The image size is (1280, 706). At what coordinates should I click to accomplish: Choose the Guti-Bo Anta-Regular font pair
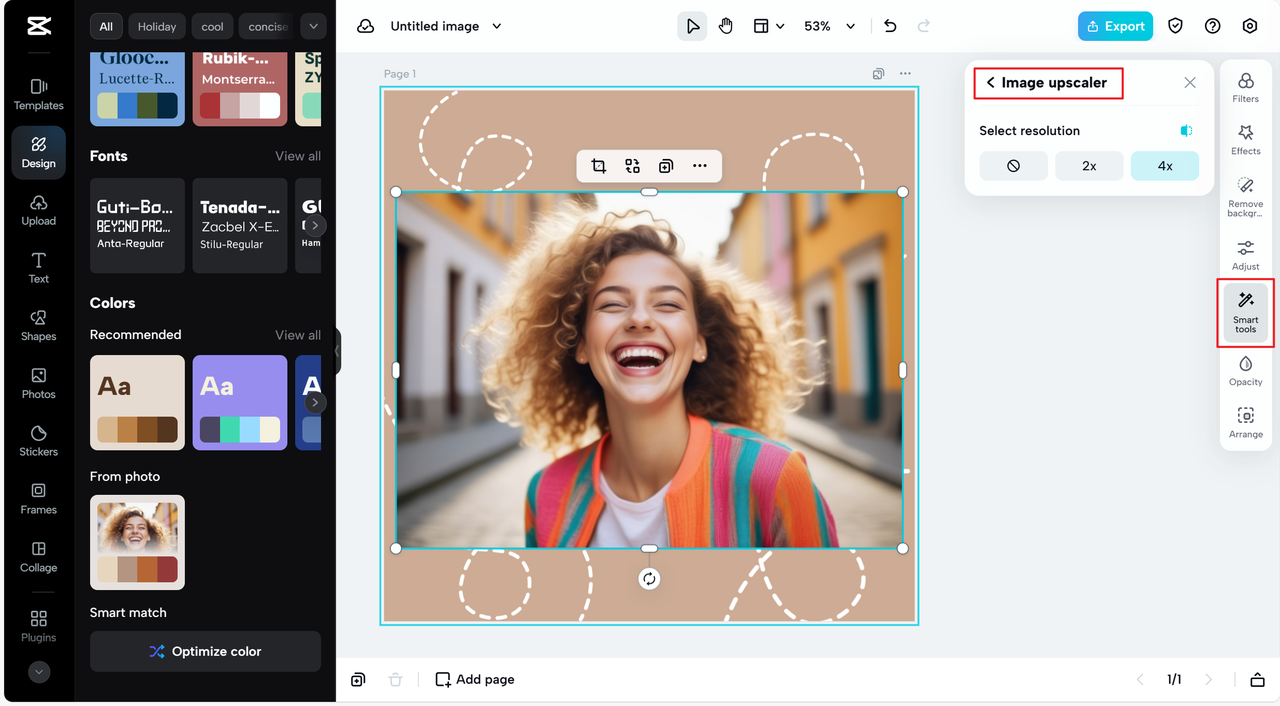[137, 225]
